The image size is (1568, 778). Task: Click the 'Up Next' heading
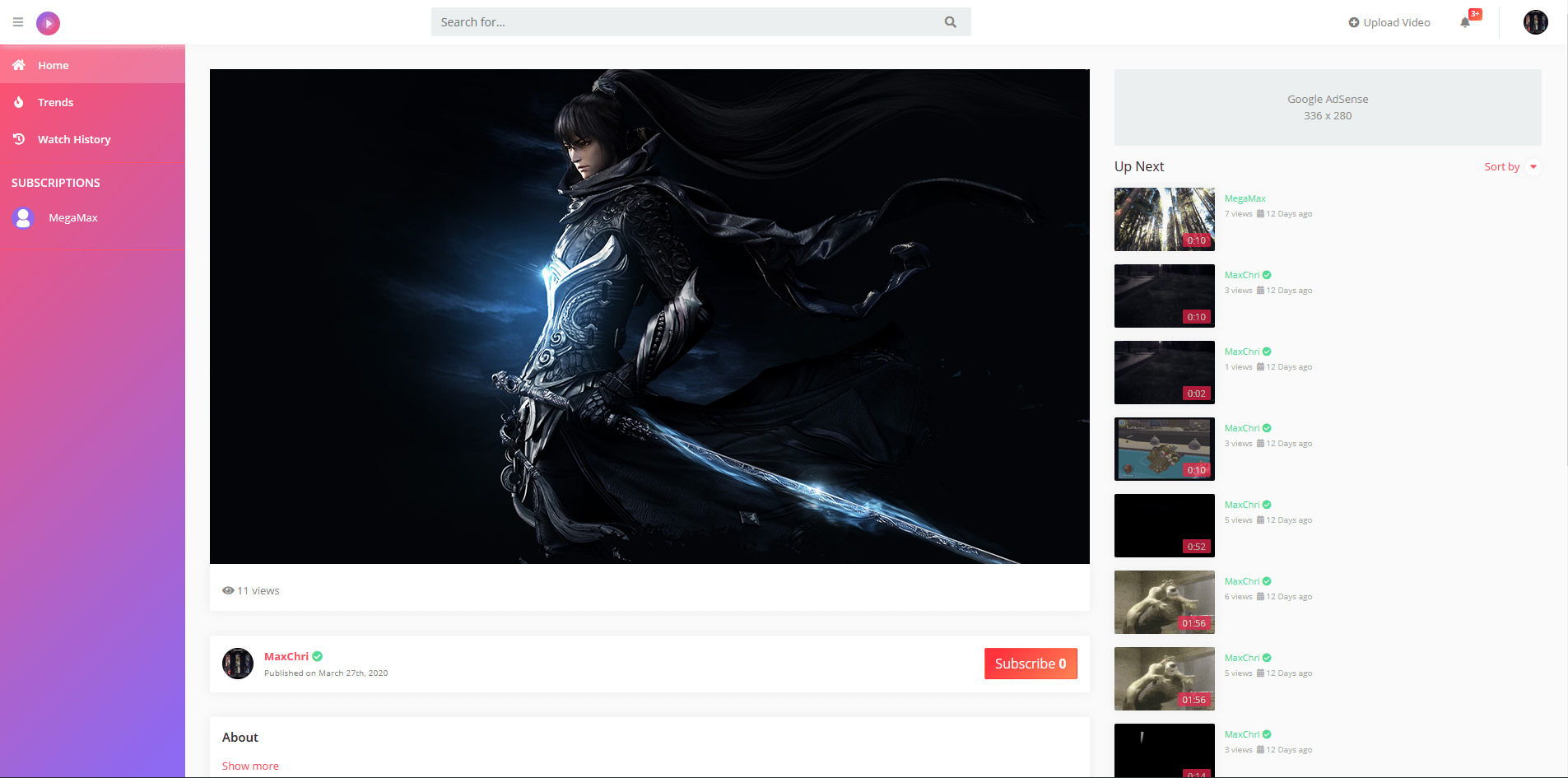pyautogui.click(x=1139, y=166)
